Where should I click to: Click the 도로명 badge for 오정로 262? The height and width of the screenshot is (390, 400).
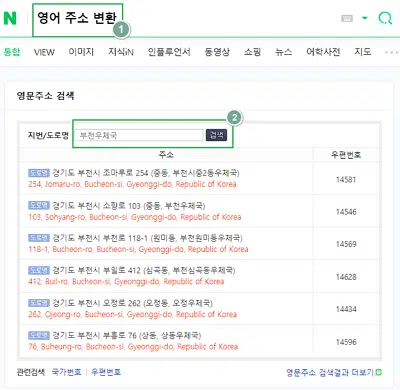(x=39, y=303)
